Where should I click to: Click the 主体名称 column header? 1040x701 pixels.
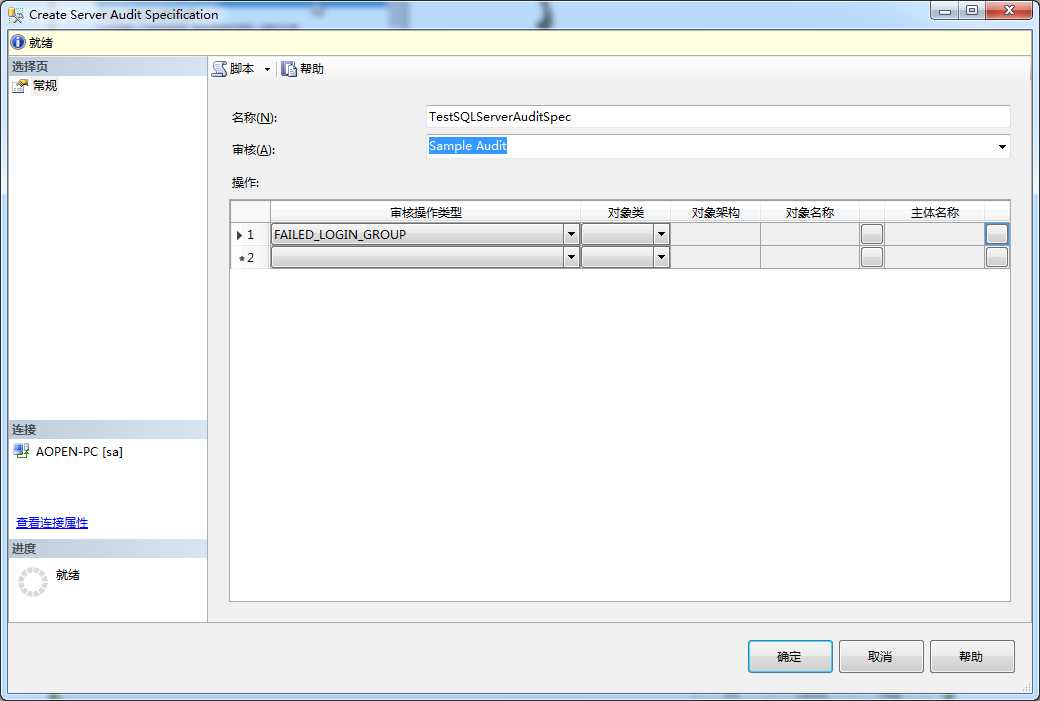click(x=935, y=212)
